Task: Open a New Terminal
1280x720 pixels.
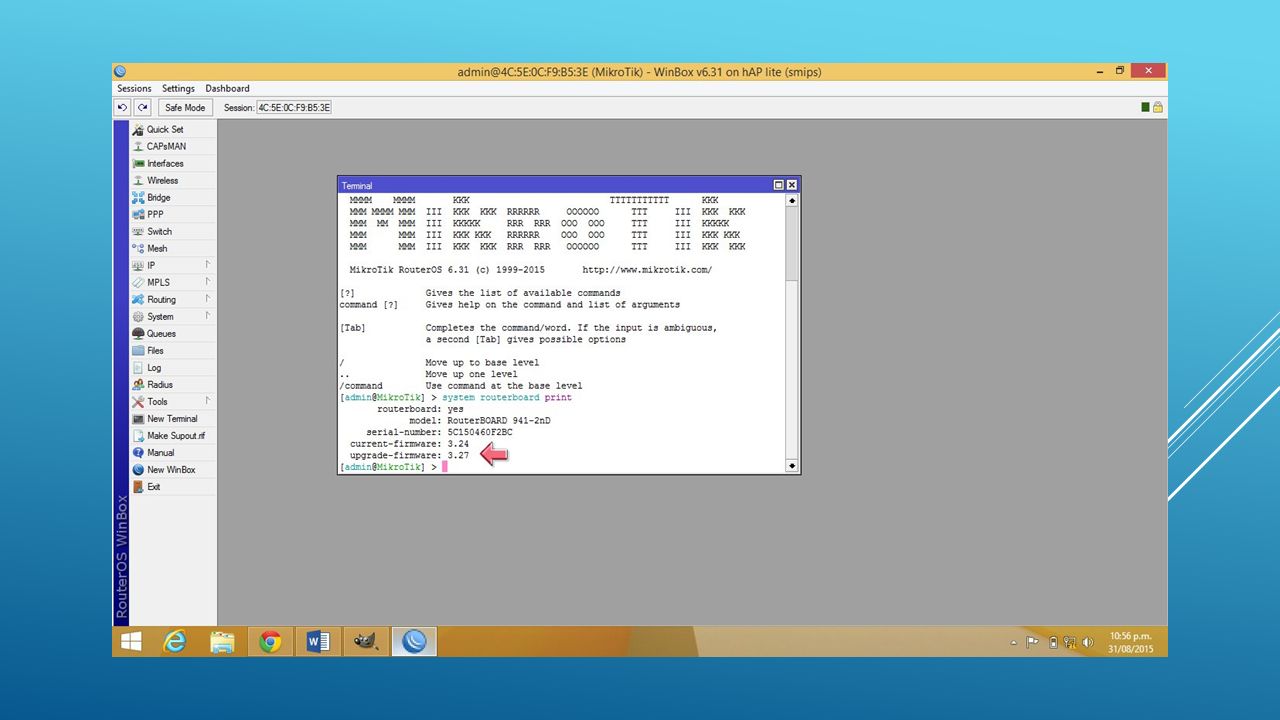Action: [173, 418]
